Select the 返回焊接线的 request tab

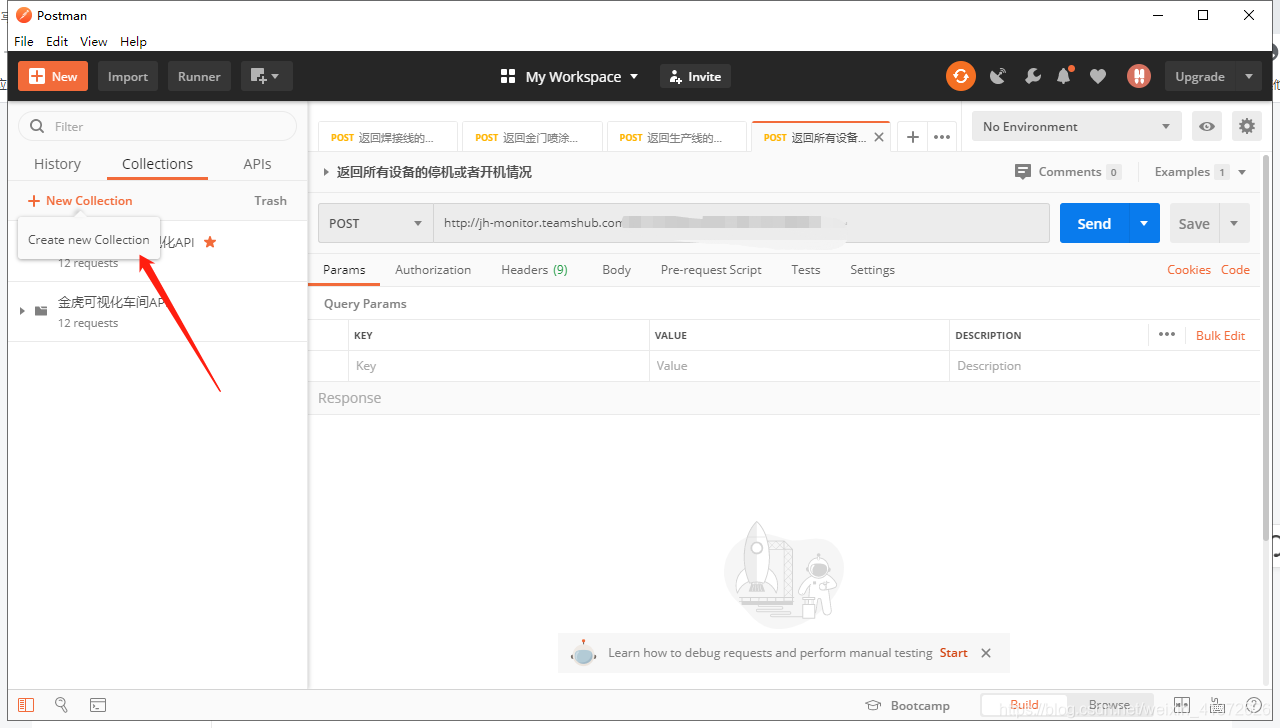(387, 137)
